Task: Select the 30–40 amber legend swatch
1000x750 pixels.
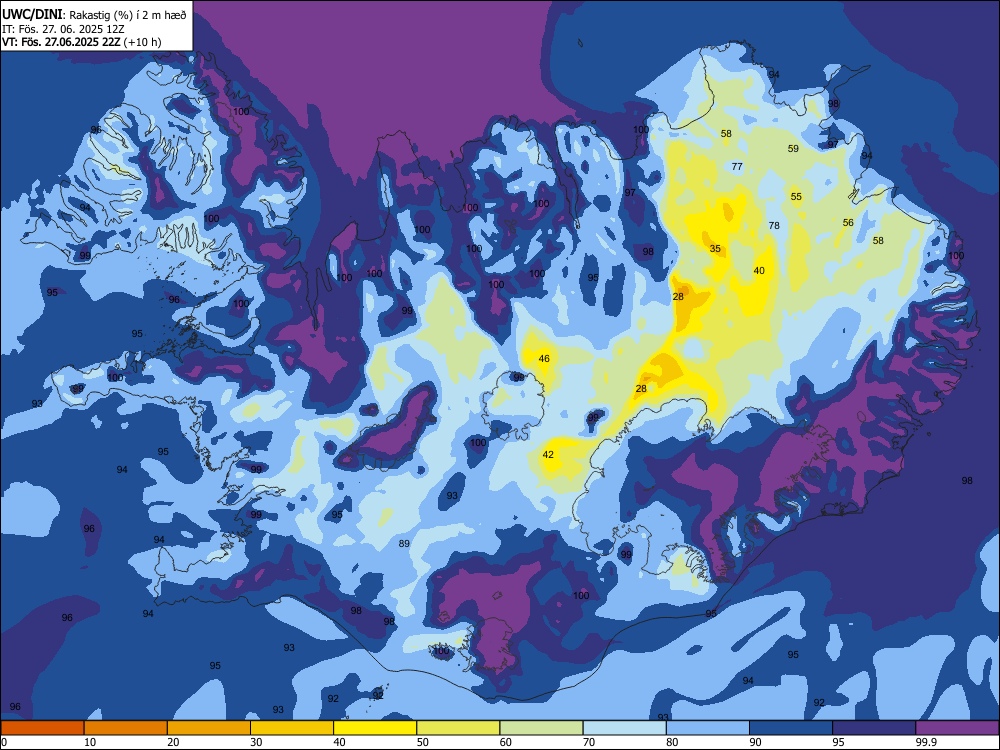Action: 292,728
